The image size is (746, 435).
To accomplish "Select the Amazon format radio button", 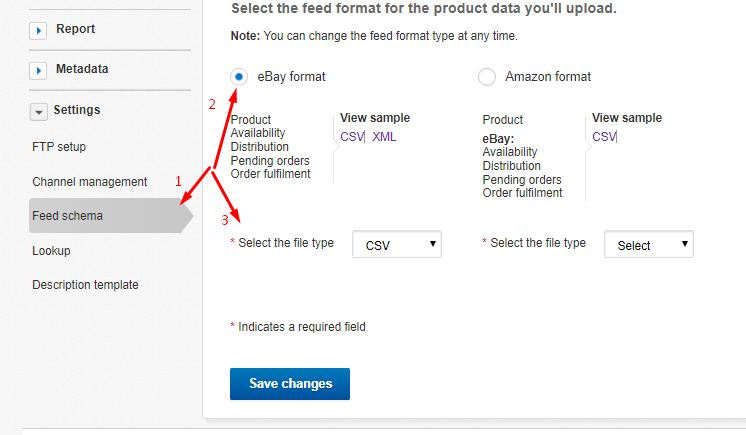I will click(x=487, y=77).
